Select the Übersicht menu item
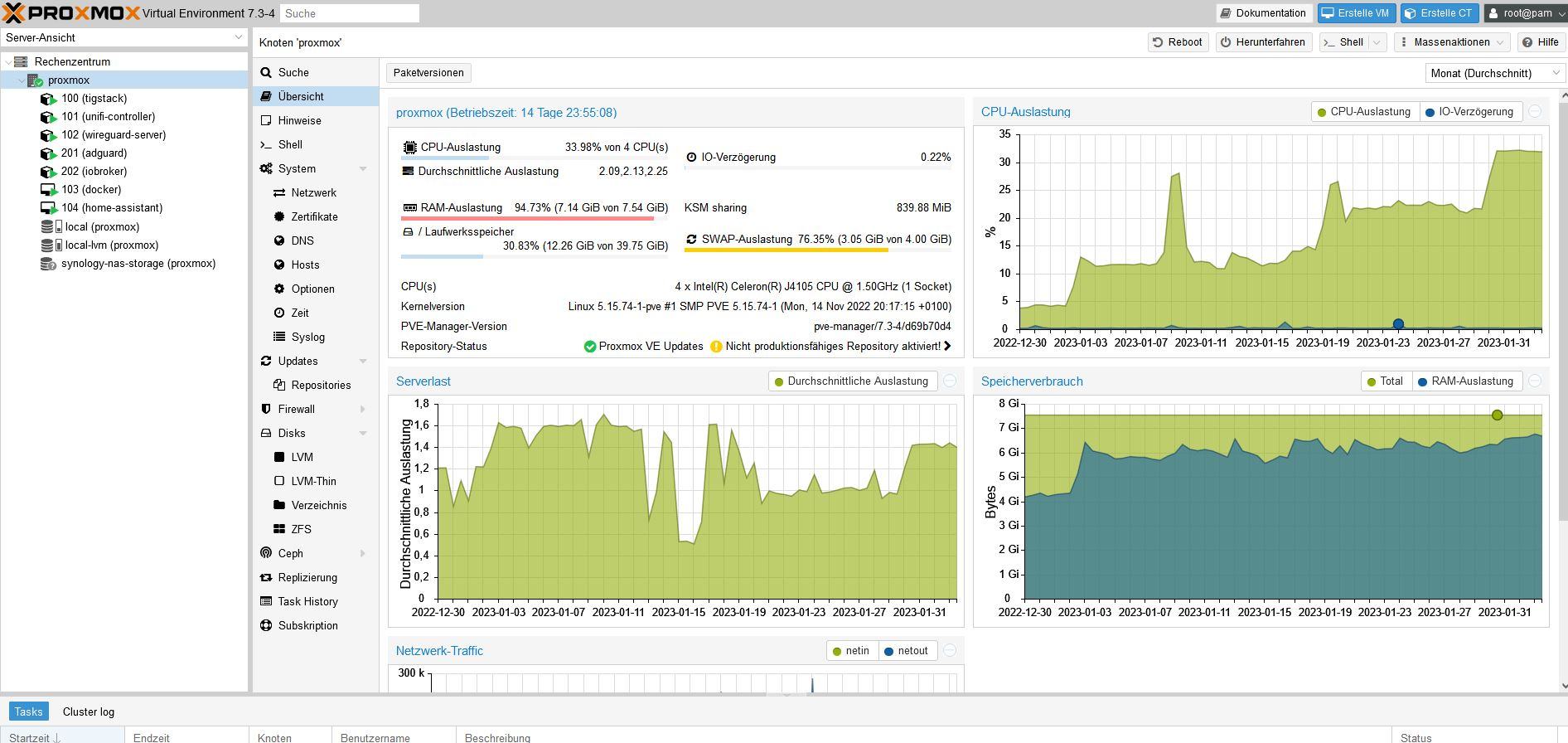 [316, 97]
